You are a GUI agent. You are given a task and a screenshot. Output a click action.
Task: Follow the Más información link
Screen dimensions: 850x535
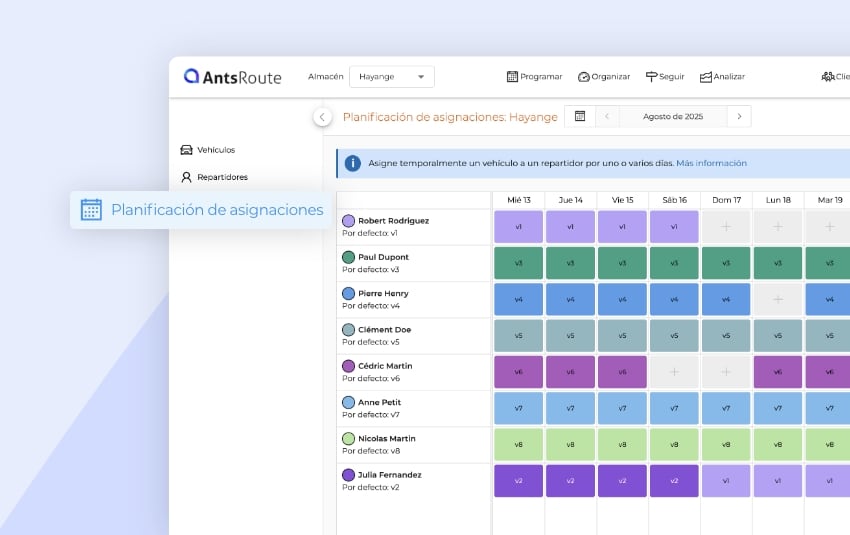point(711,163)
